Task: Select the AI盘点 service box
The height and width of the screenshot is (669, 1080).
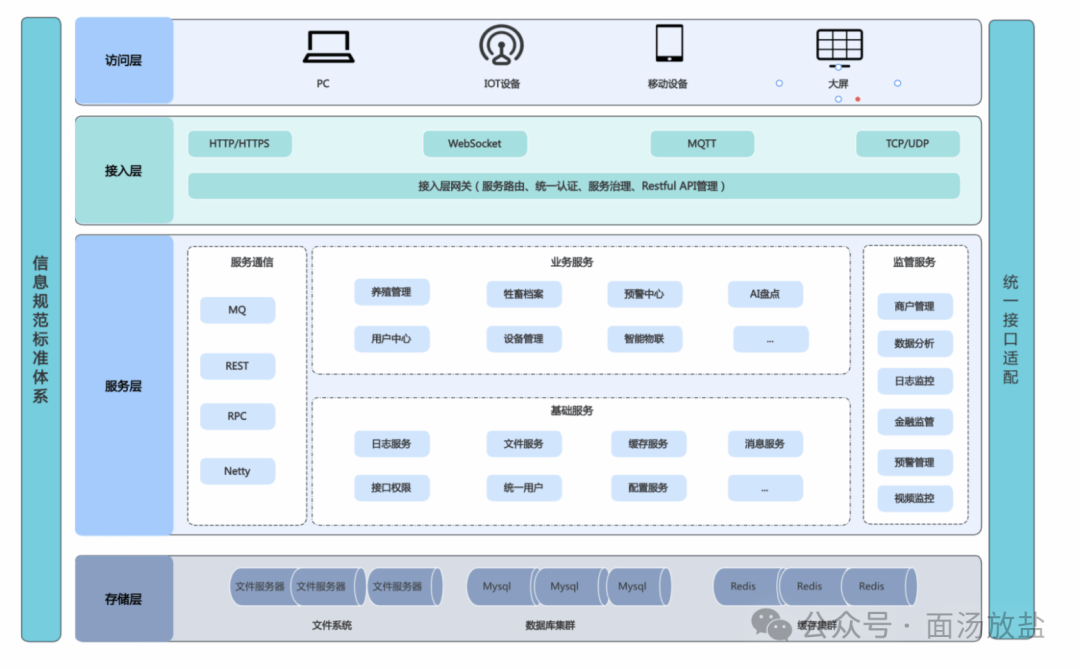Action: [x=765, y=294]
